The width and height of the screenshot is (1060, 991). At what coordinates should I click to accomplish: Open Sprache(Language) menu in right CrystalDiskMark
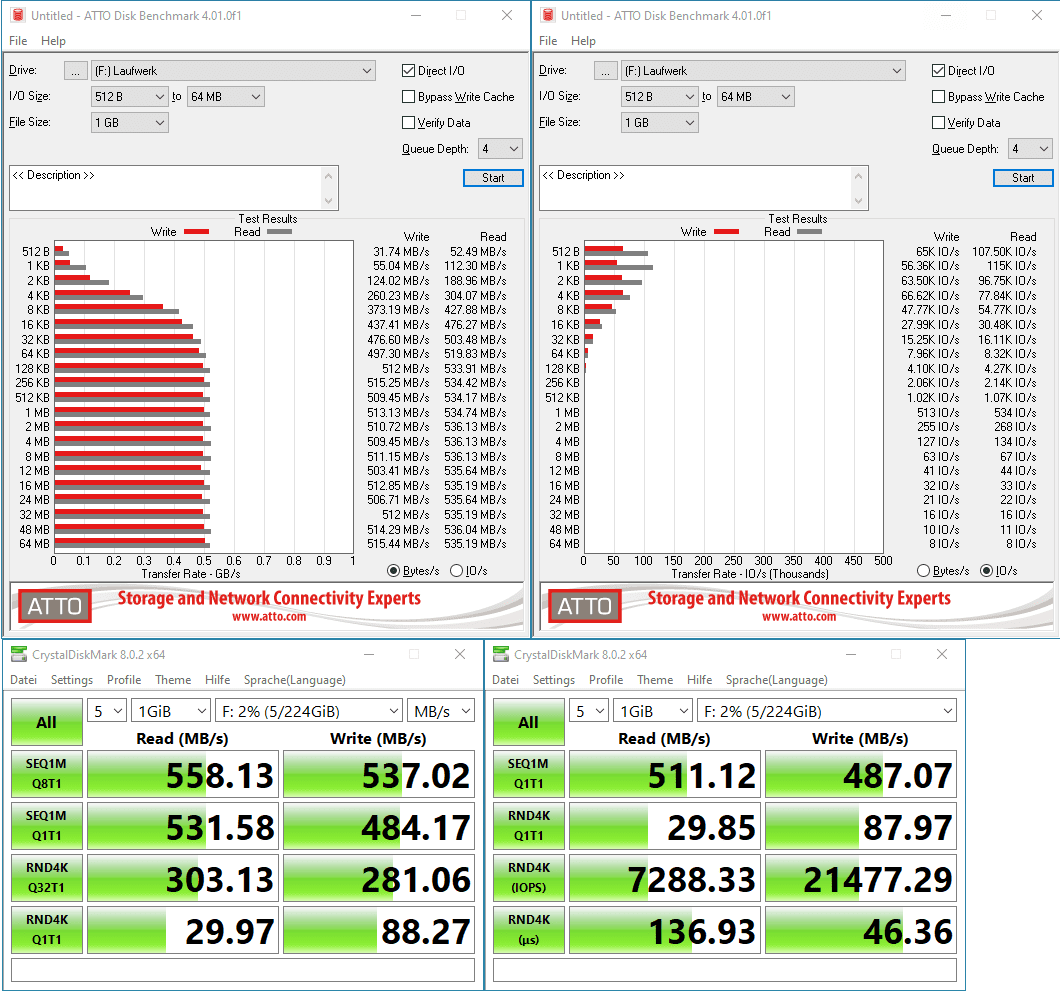[777, 679]
